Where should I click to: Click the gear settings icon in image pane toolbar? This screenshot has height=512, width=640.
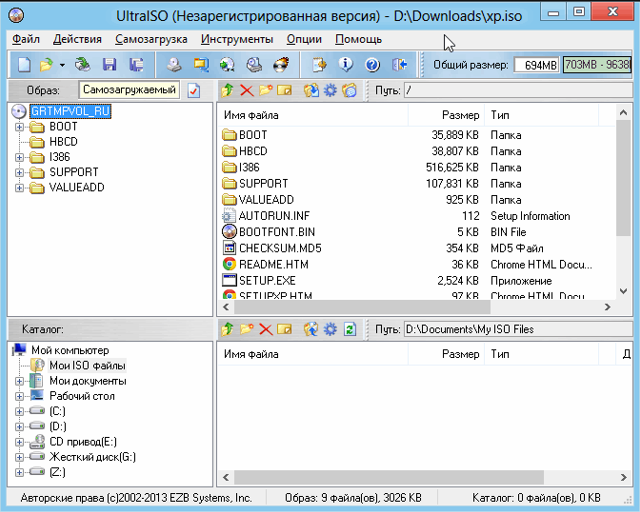330,90
